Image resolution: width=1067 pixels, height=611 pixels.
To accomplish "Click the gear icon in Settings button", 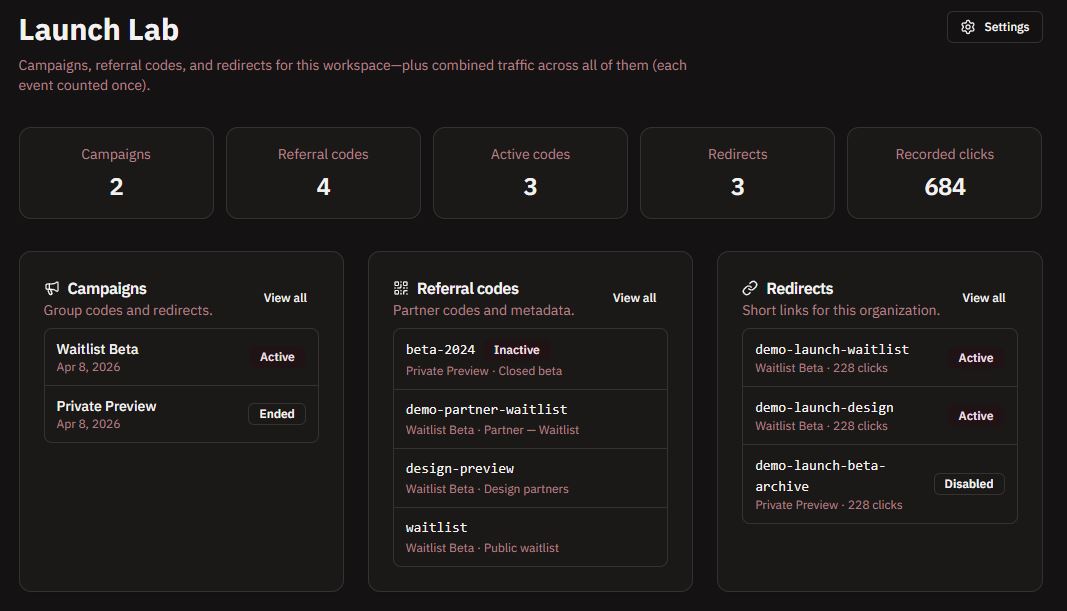I will (967, 27).
